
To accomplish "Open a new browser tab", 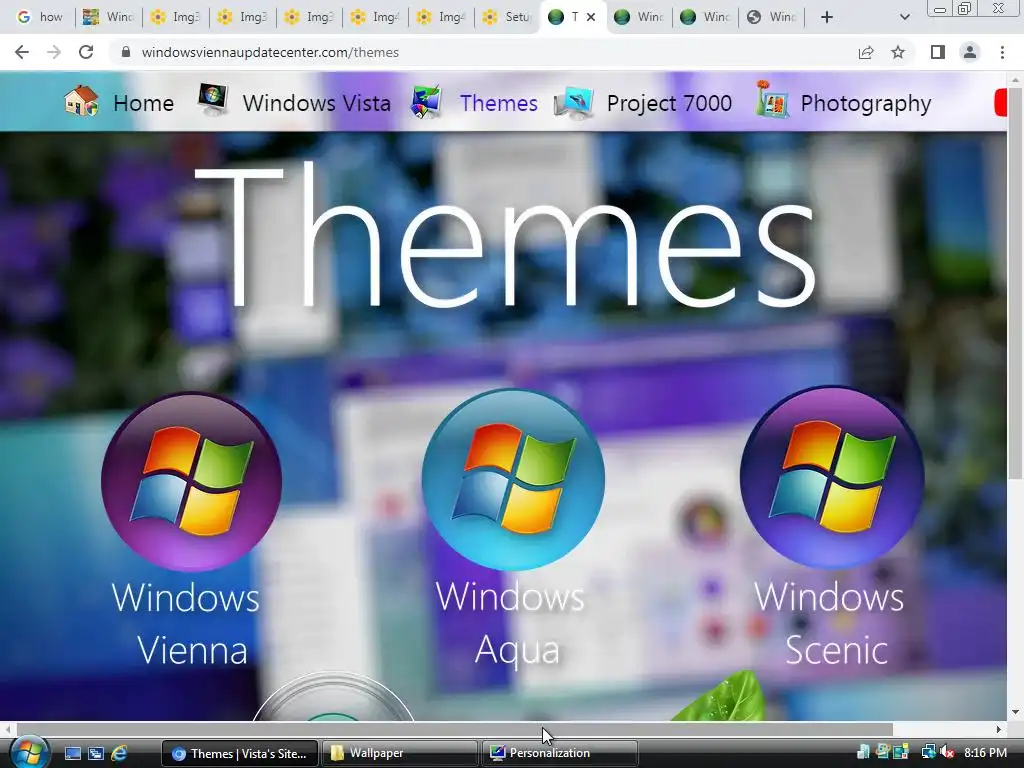I will pyautogui.click(x=827, y=17).
